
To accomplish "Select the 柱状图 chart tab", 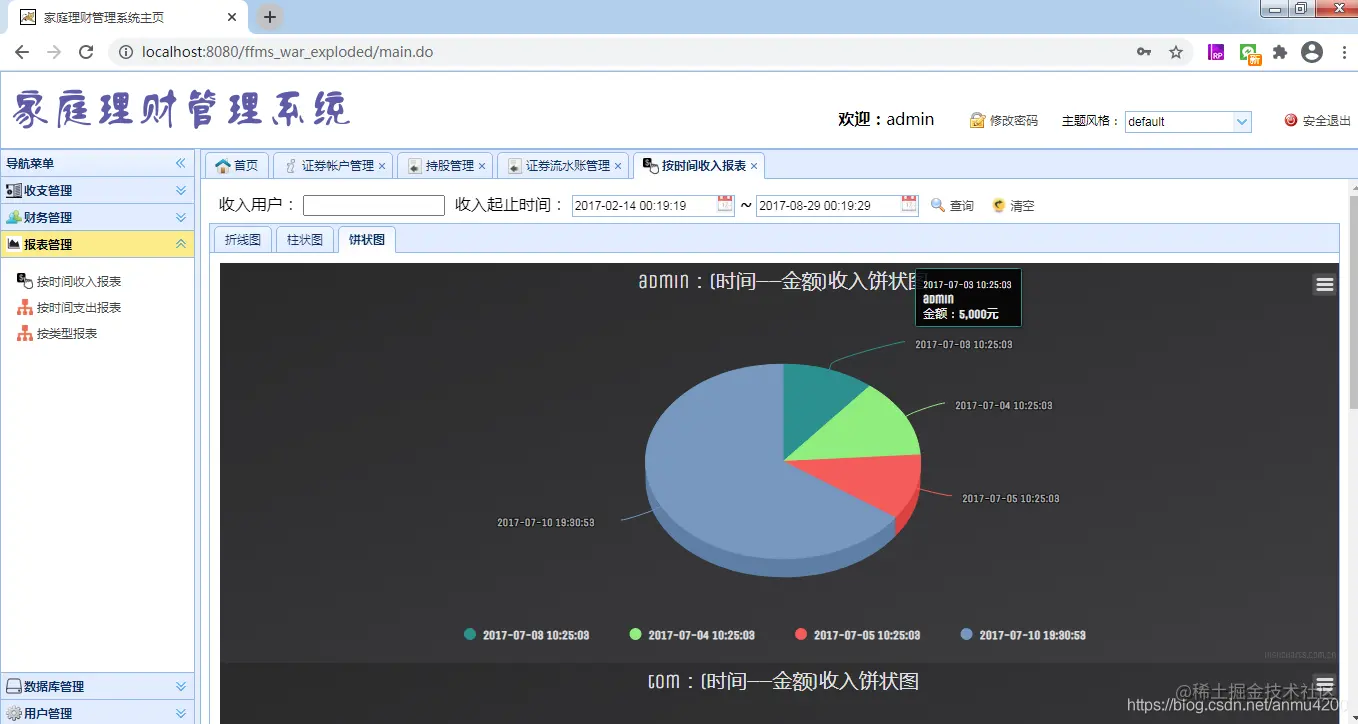I will [305, 240].
